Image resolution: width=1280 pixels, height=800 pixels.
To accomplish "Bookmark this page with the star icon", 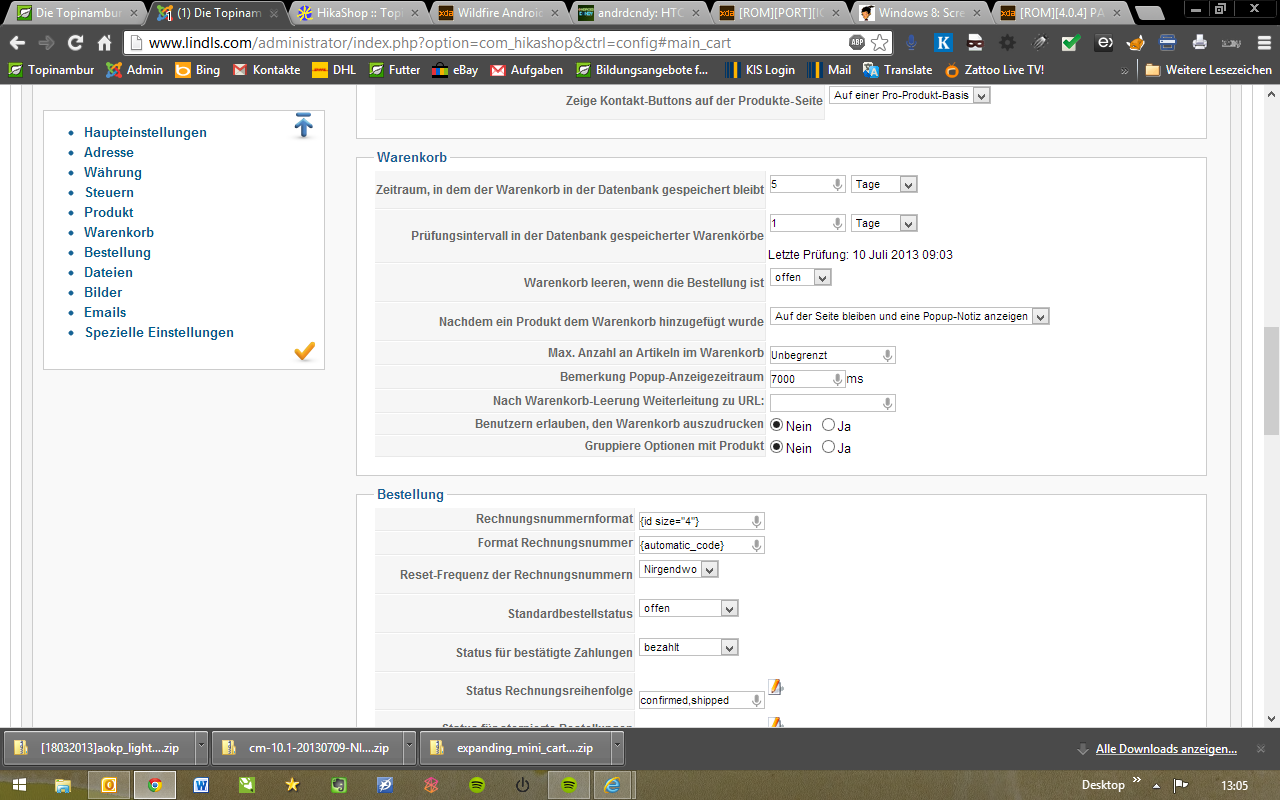I will click(x=879, y=43).
